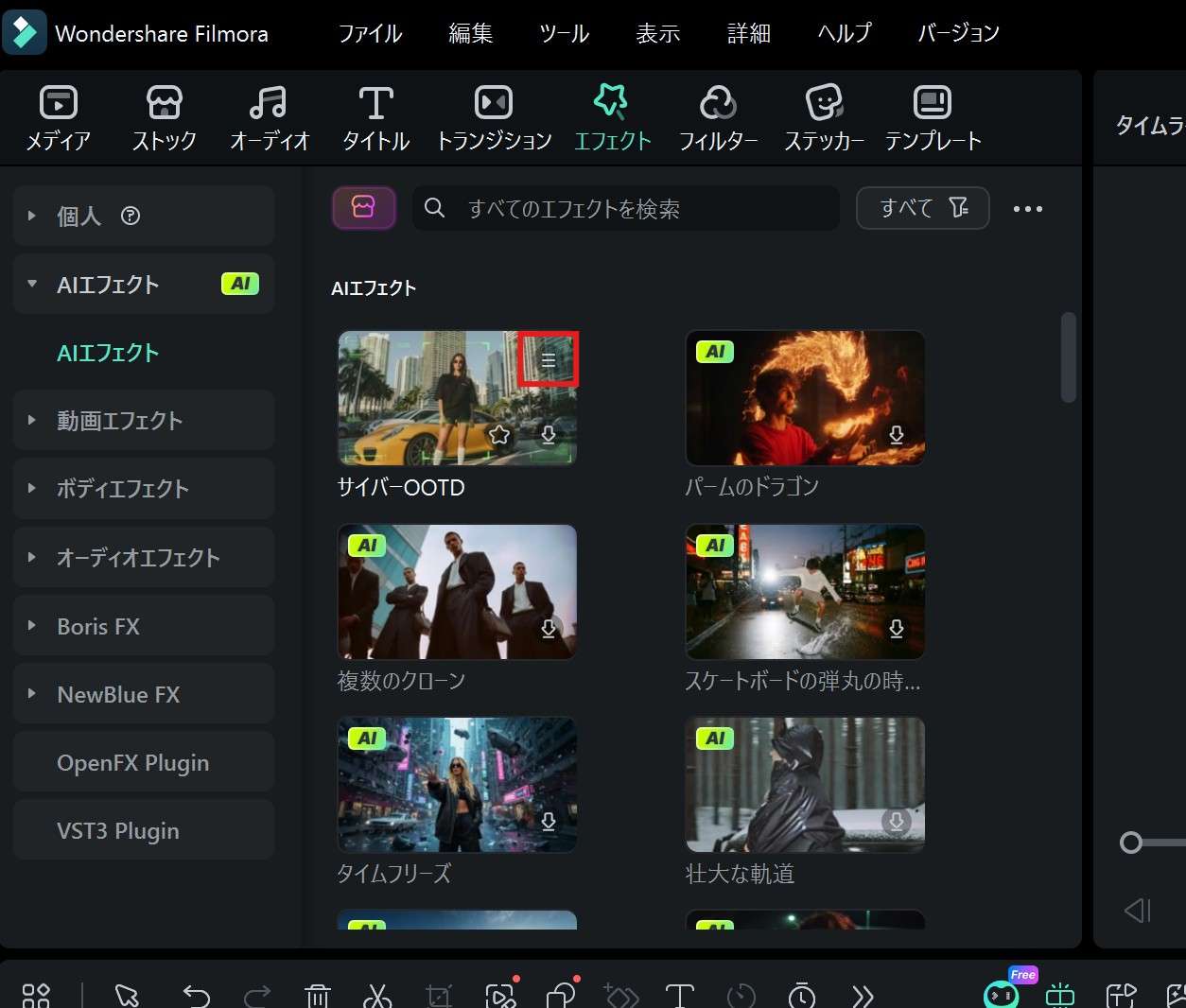The image size is (1186, 1008).
Task: Click the hamburger menu icon on サイバーOOTD thumbnail
Action: point(548,359)
